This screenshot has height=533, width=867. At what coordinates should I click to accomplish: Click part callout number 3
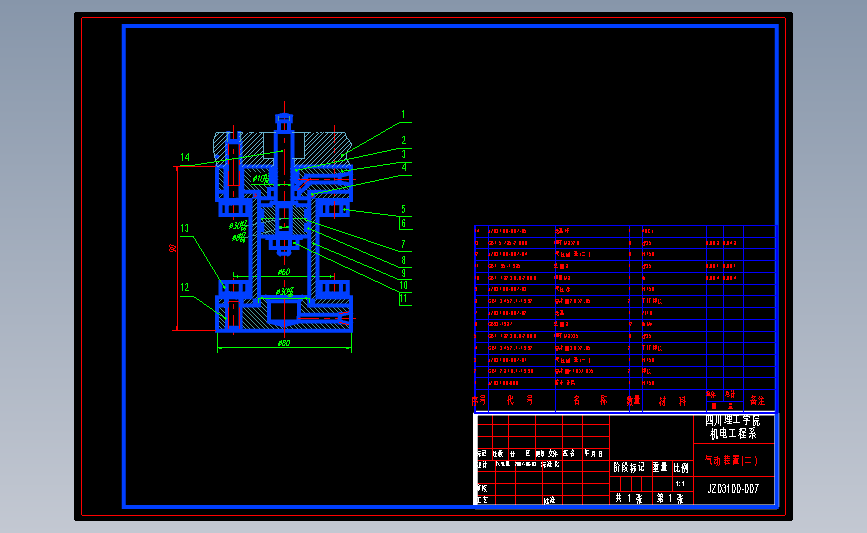404,154
